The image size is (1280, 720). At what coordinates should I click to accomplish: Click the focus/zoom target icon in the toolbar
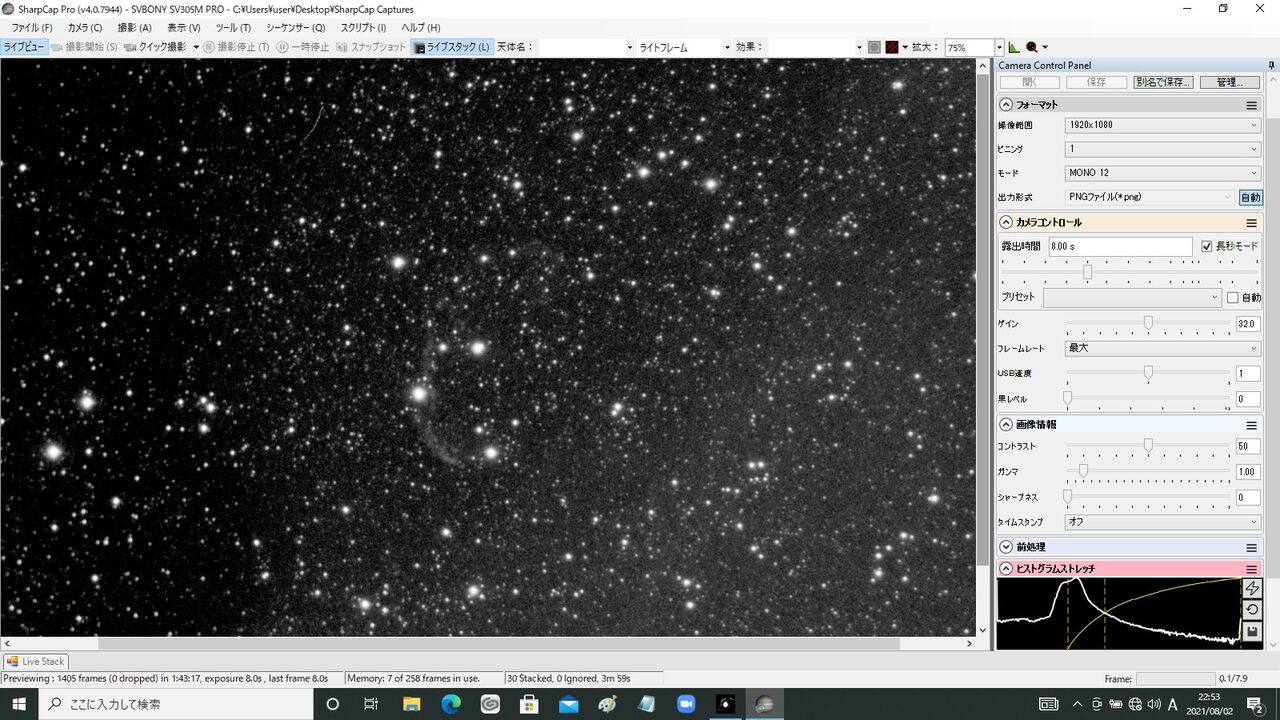coord(1032,47)
